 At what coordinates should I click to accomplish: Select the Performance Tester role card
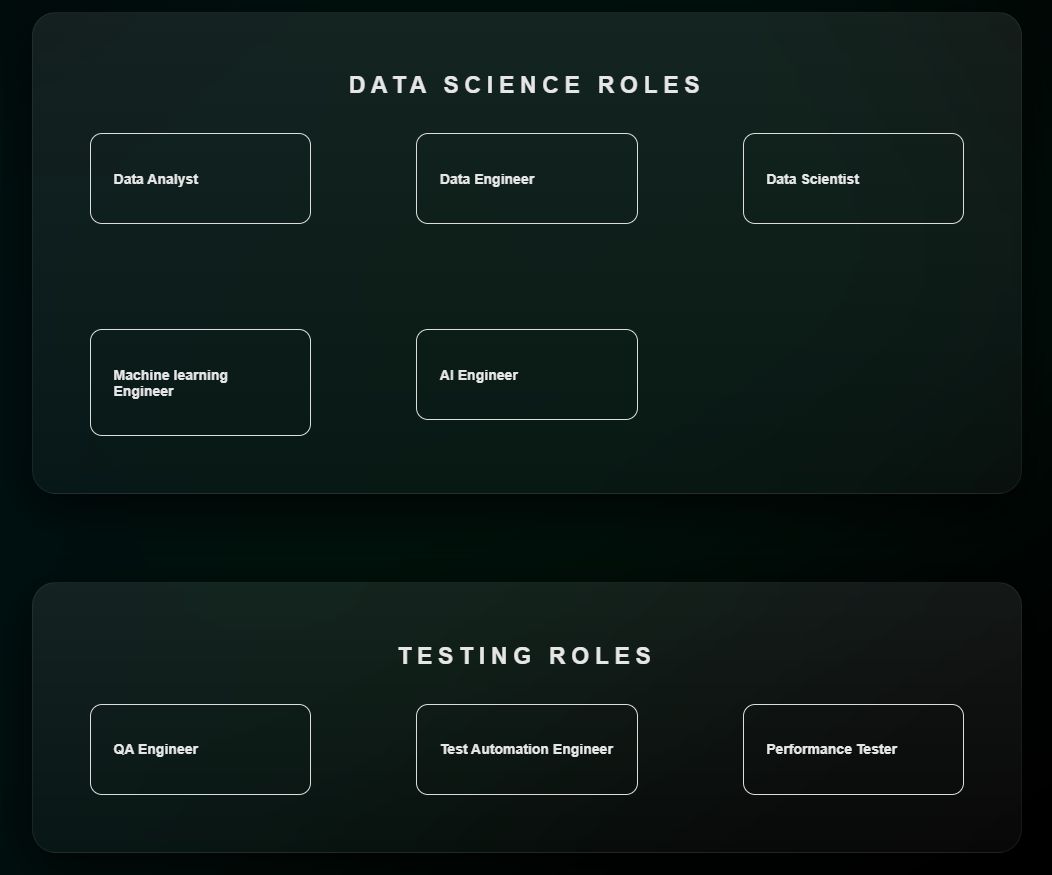pyautogui.click(x=853, y=749)
